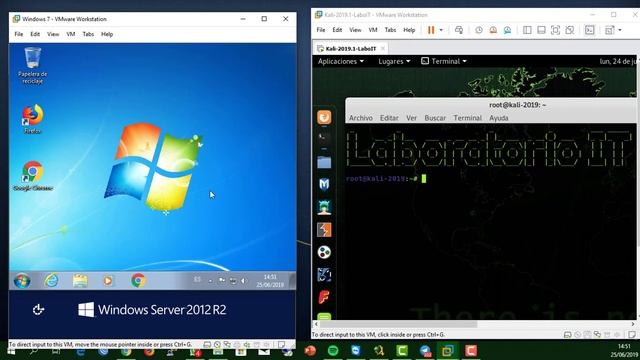
Task: Open Windows Media Player in Windows 7 taskbar
Action: tap(108, 281)
